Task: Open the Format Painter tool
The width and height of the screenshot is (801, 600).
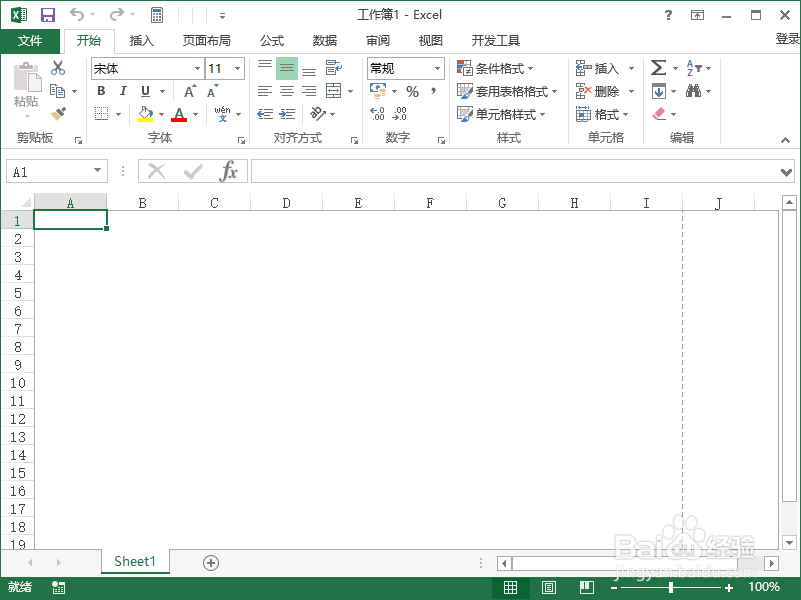Action: click(57, 115)
